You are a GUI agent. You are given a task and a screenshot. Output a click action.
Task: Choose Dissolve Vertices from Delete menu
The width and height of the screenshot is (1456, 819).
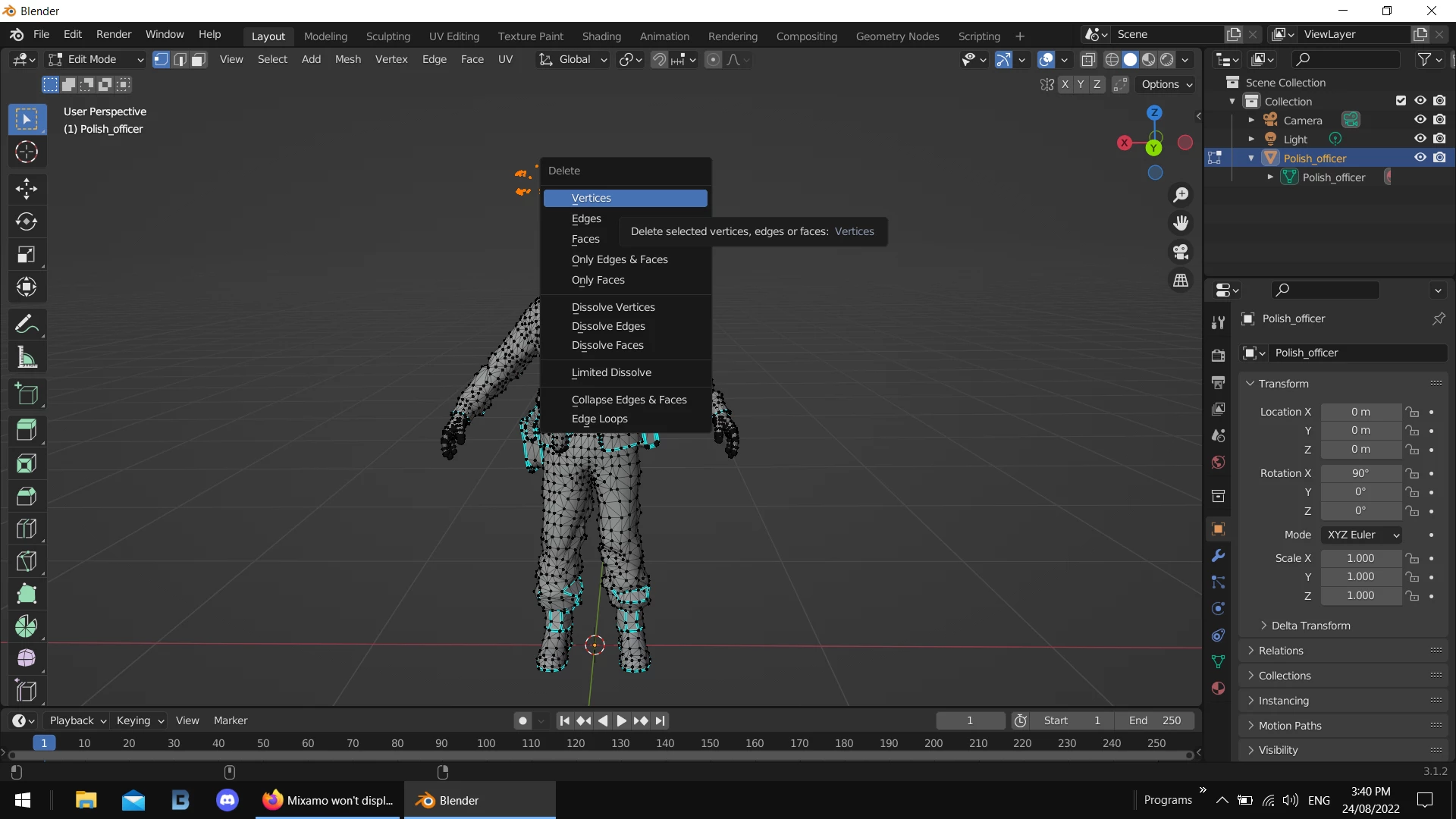pos(613,307)
